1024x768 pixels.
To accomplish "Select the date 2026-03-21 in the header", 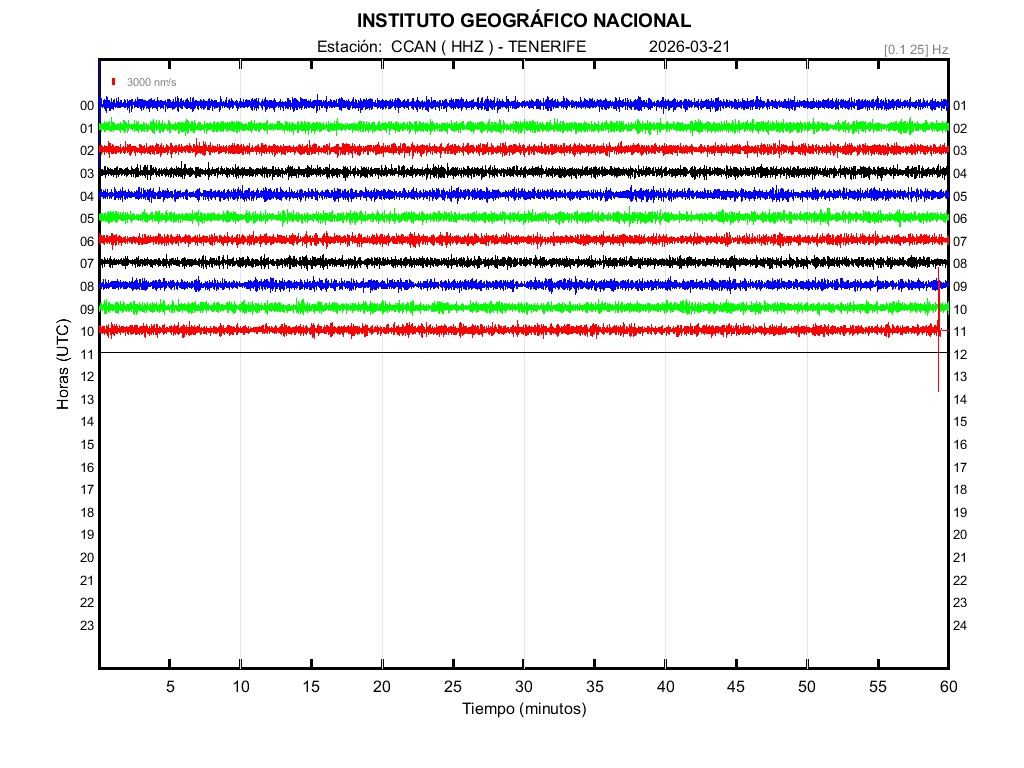I will point(689,47).
